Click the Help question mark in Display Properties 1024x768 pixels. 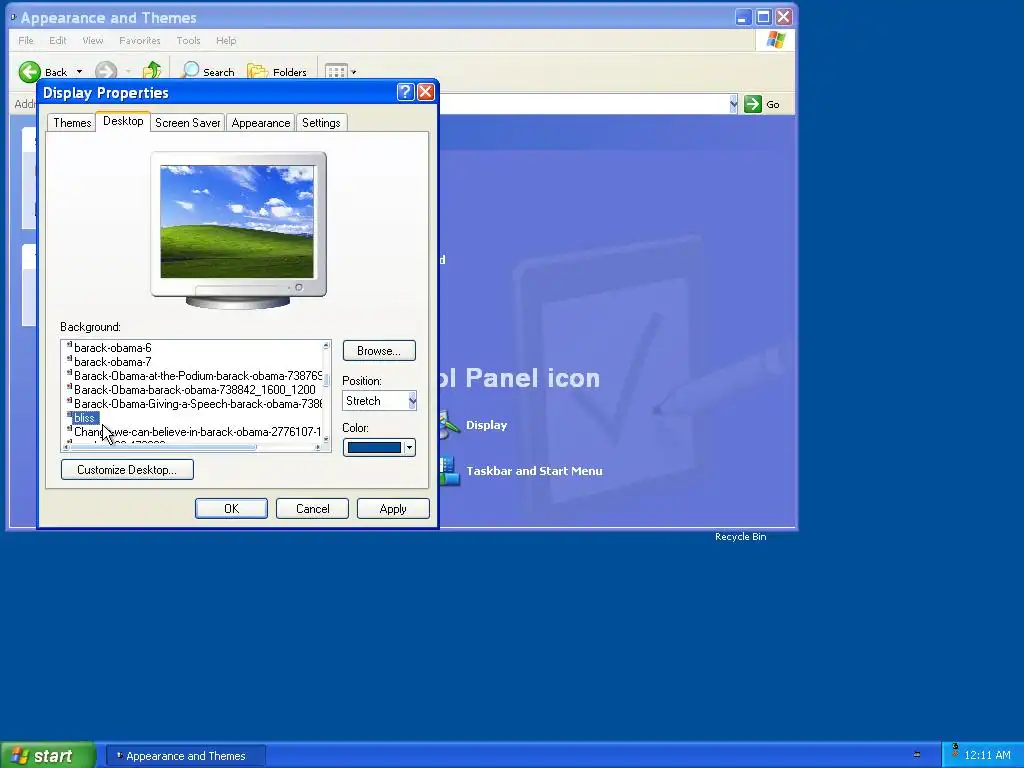[x=405, y=92]
